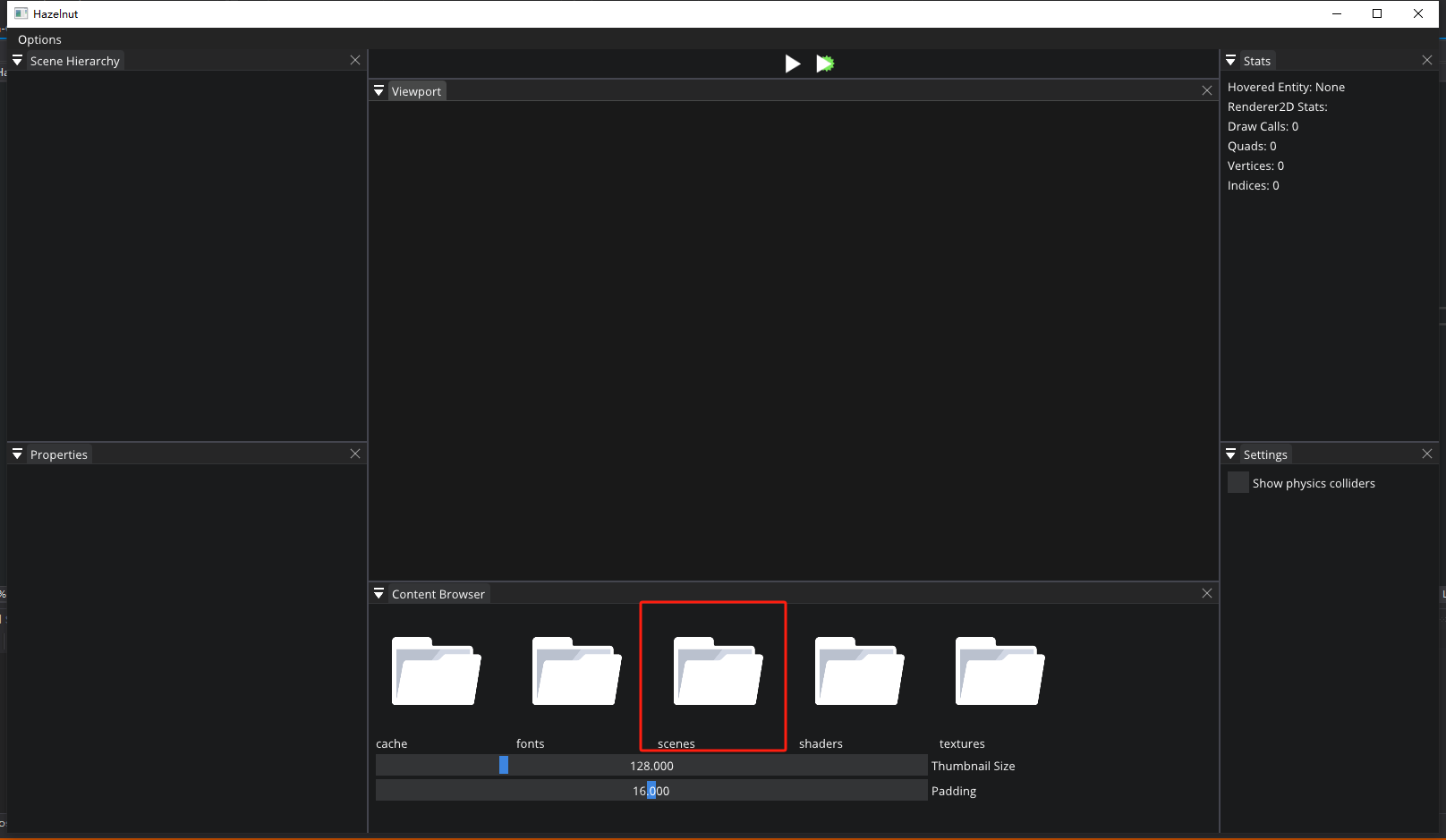1446x840 pixels.
Task: Click the scenes folder label
Action: coord(676,744)
